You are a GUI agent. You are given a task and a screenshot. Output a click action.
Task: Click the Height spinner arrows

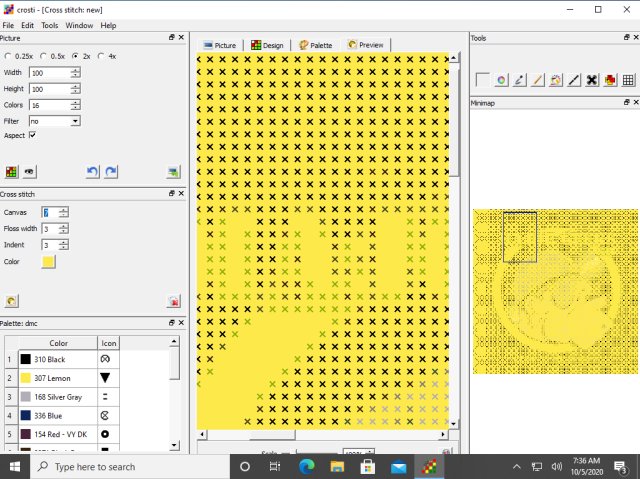tap(75, 89)
